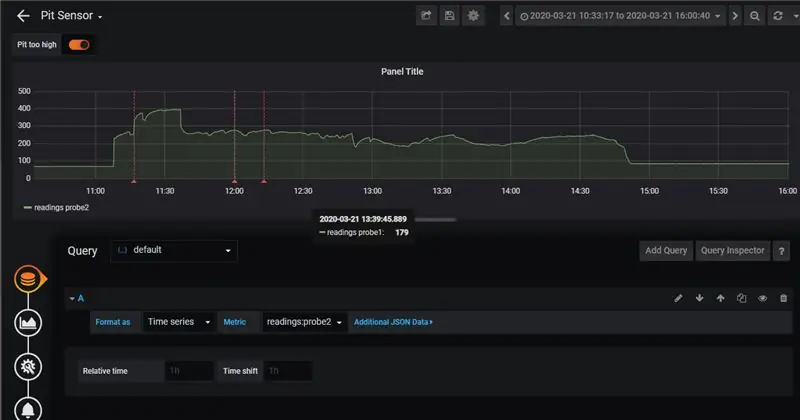
Task: Click the Metric label
Action: 235,322
